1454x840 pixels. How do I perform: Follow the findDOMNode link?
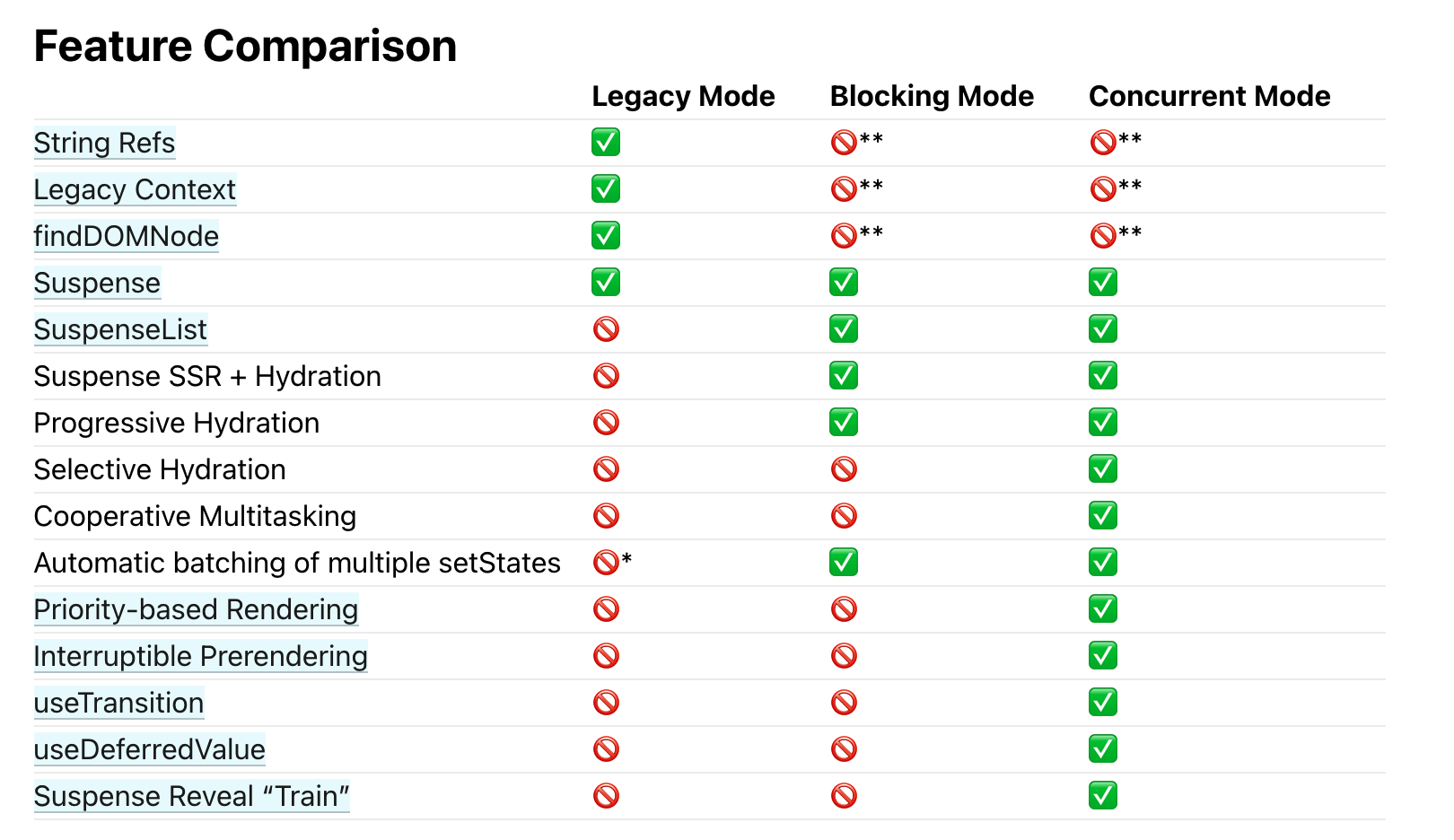pyautogui.click(x=126, y=237)
